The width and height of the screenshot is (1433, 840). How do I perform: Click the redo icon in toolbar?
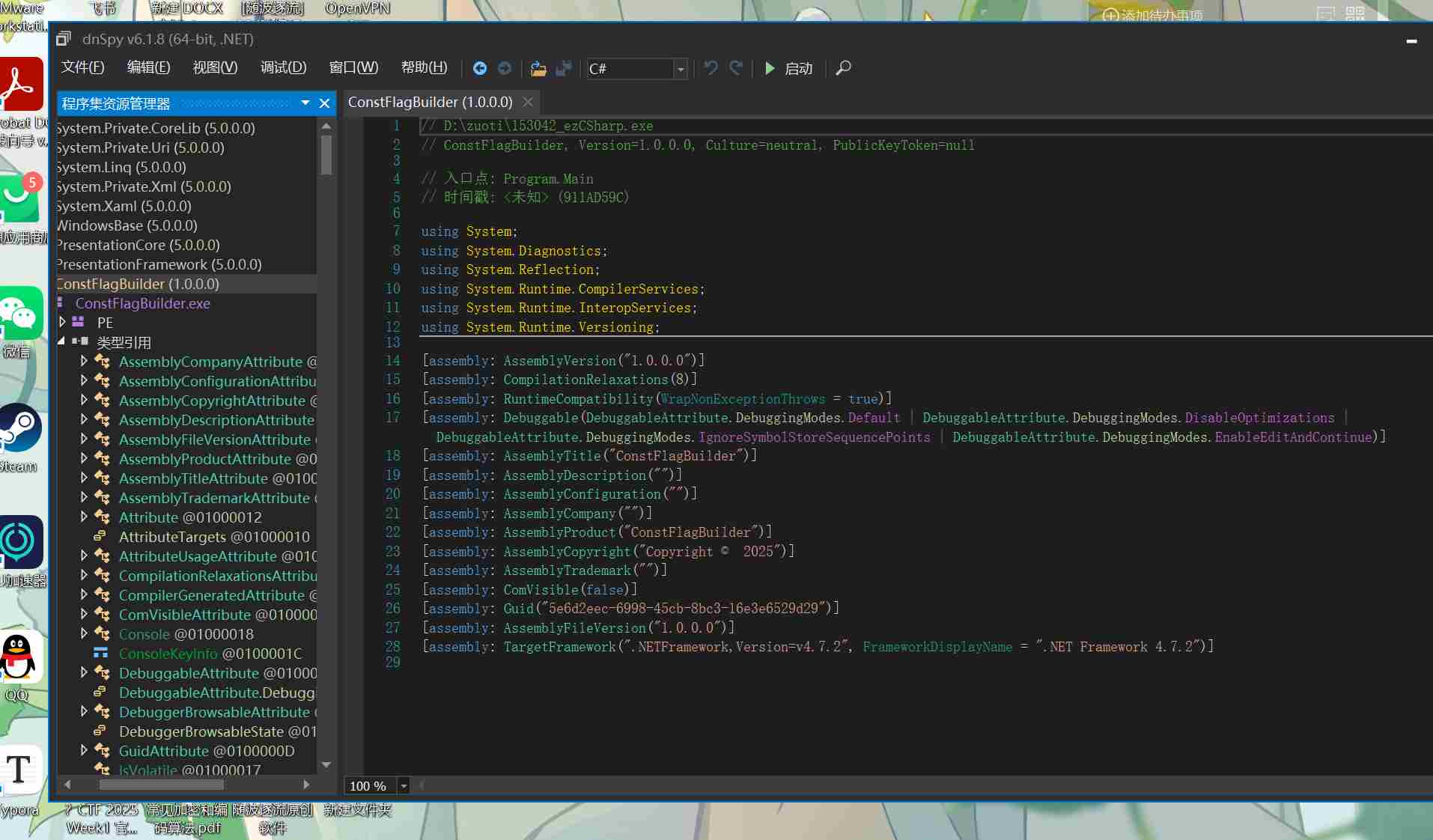tap(736, 68)
